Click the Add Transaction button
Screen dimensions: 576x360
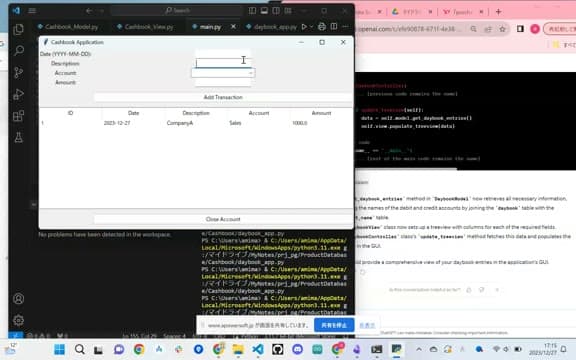coord(223,97)
